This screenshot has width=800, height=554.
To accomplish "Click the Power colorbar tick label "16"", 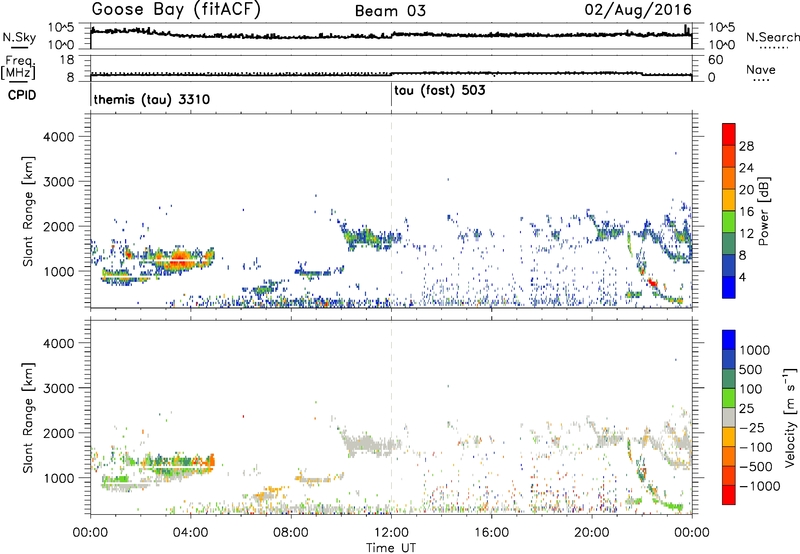I will [746, 212].
